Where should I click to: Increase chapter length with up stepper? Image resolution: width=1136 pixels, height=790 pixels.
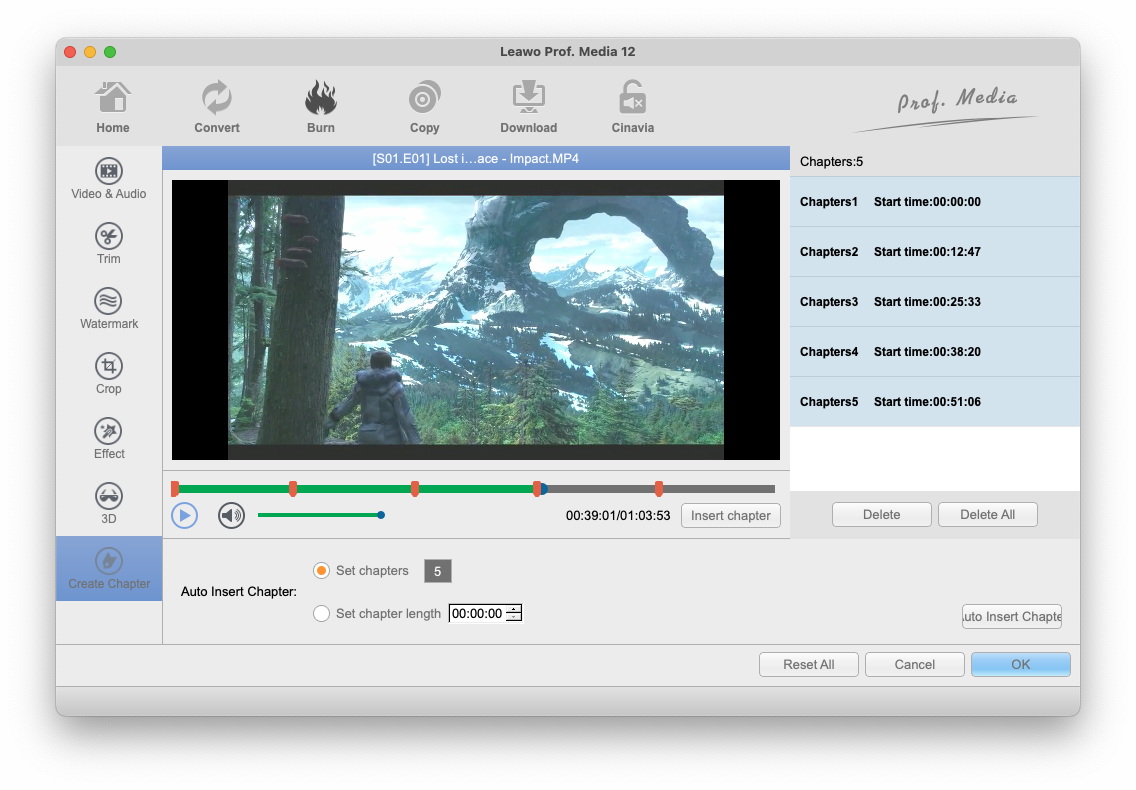pos(514,609)
